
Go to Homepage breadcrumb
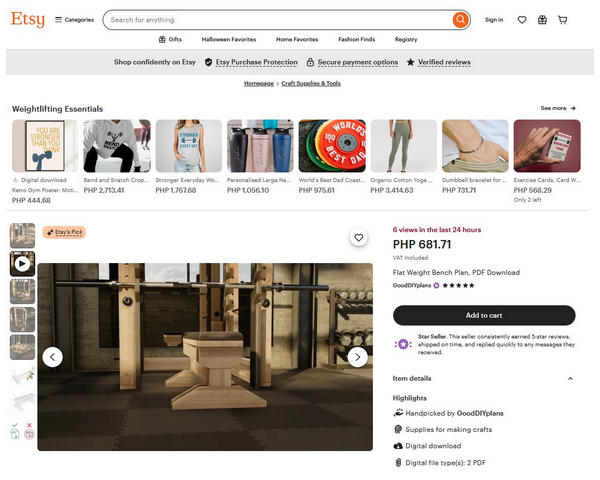(x=259, y=83)
